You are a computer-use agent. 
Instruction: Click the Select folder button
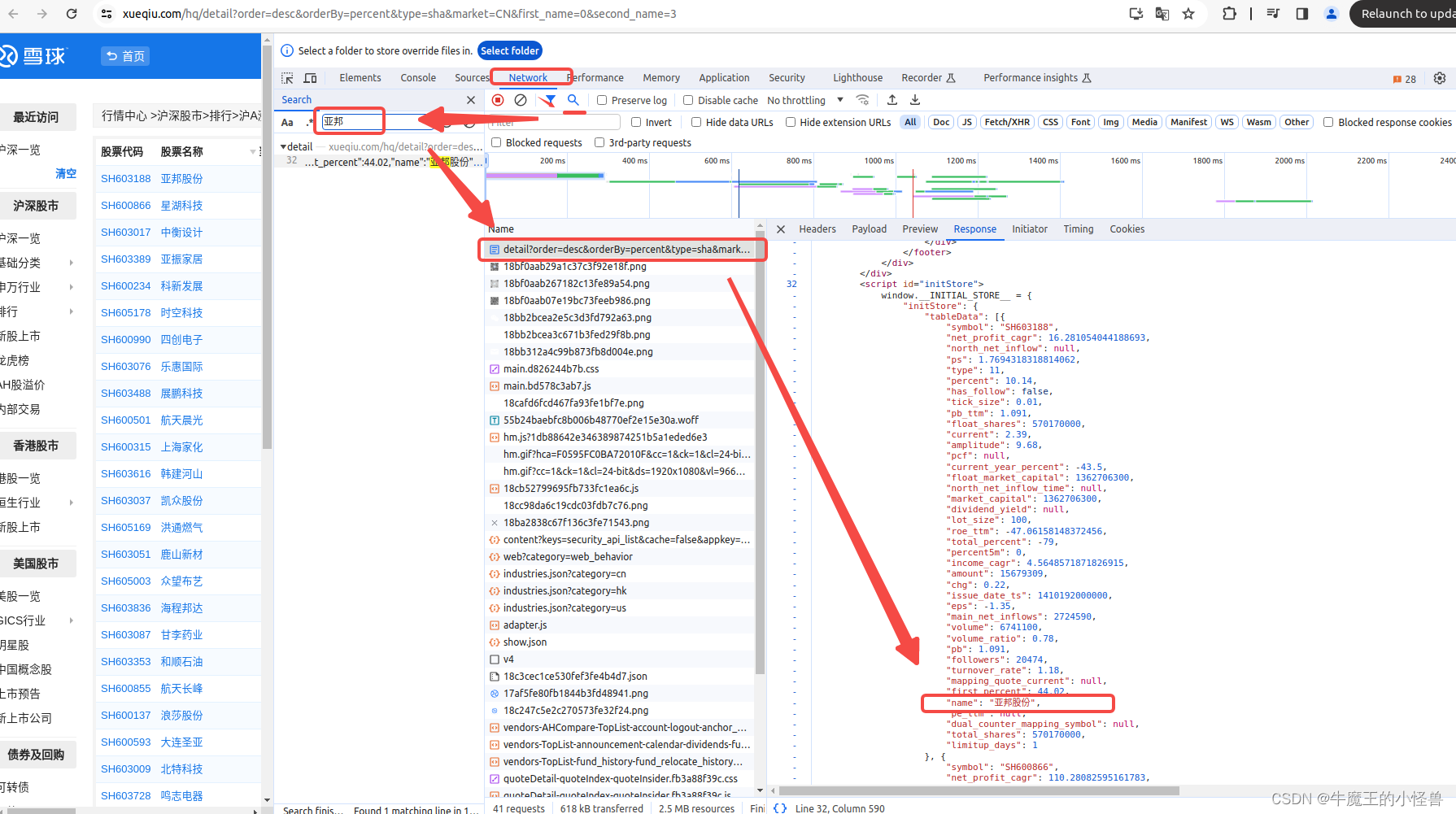coord(510,50)
